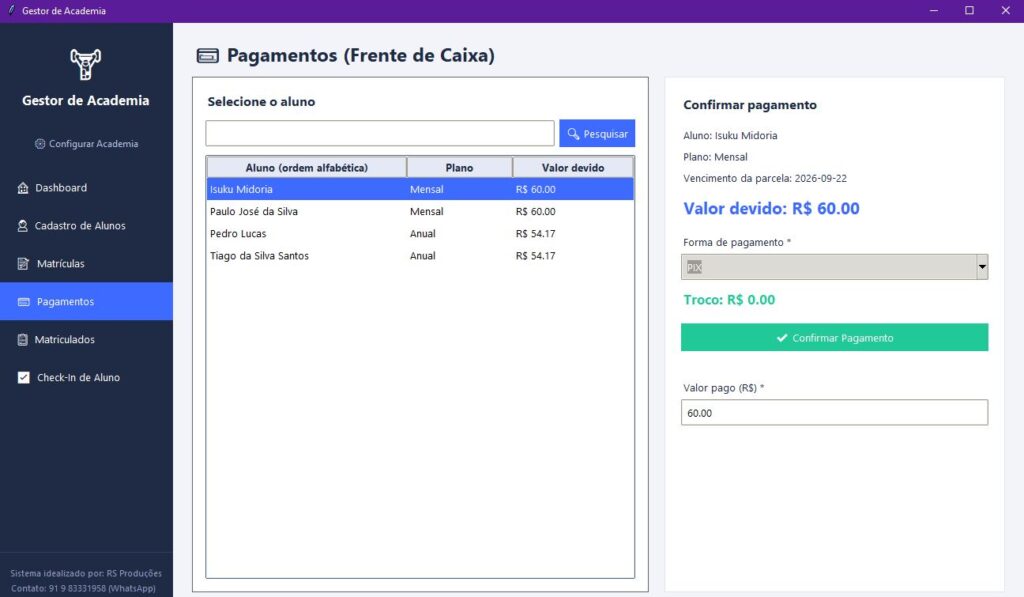1024x597 pixels.
Task: Click the Plano: Mensal label
Action: click(715, 157)
